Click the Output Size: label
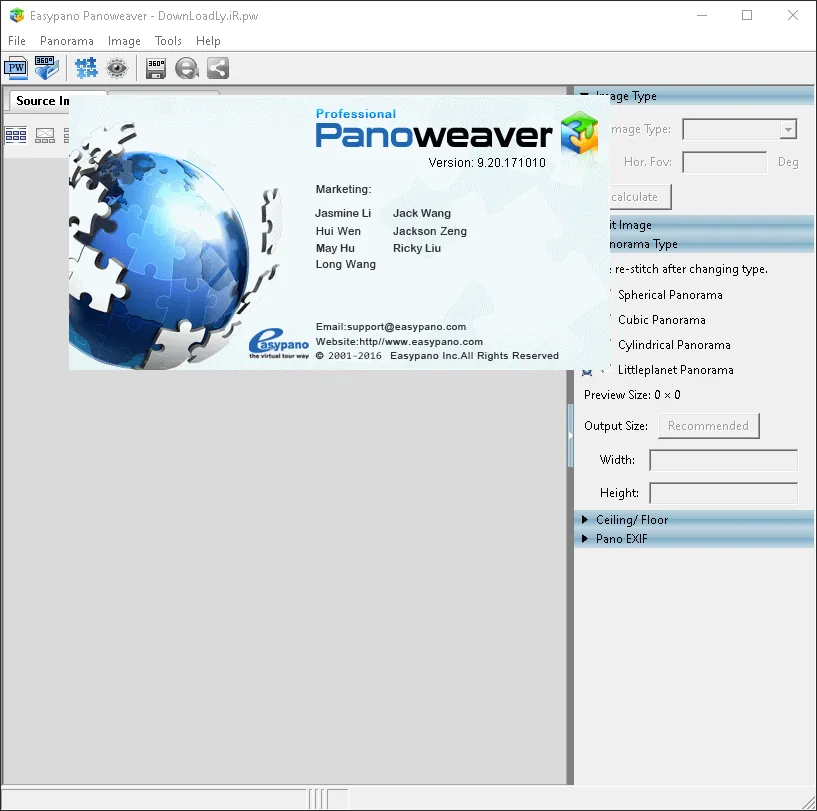 pyautogui.click(x=616, y=426)
